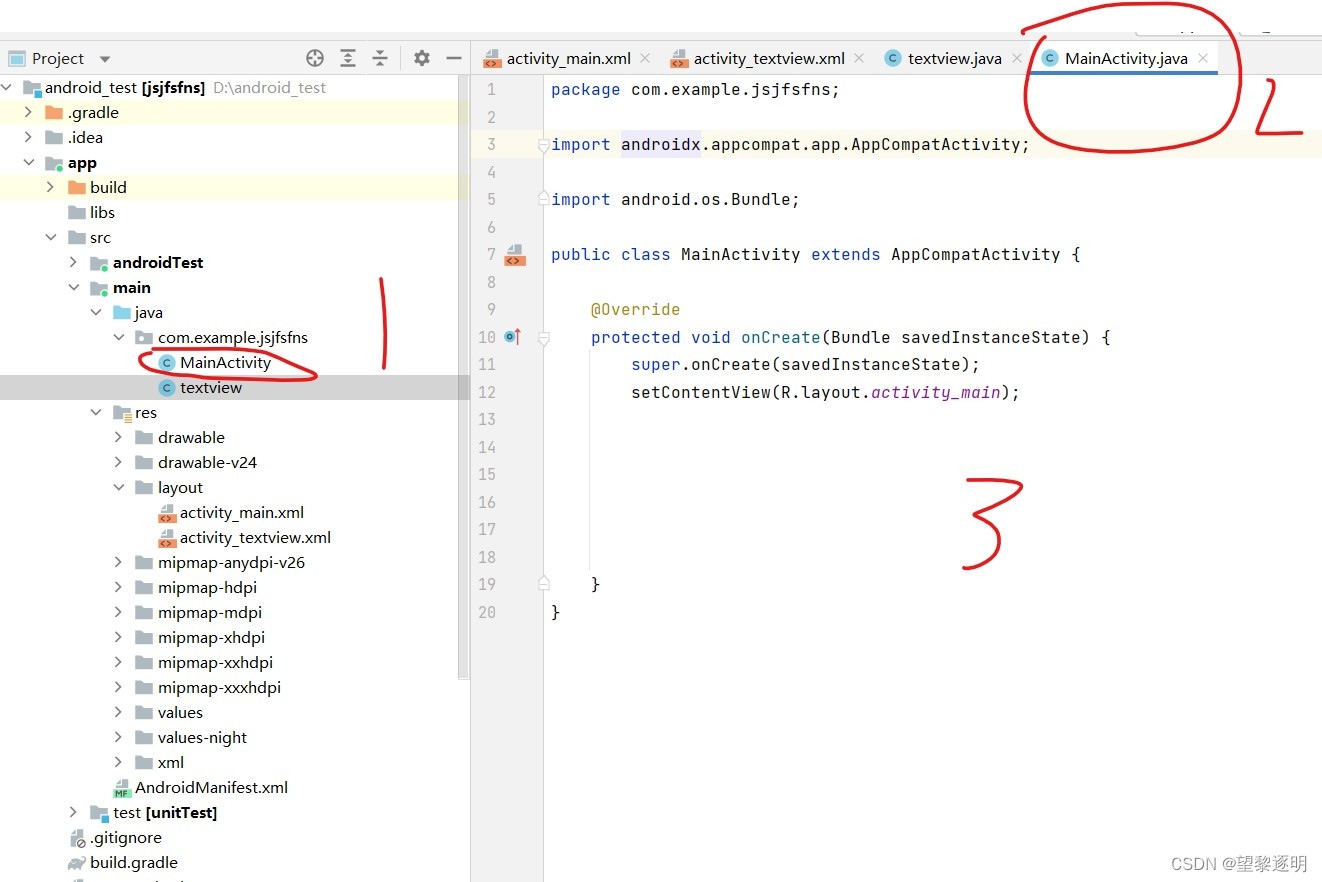This screenshot has width=1322, height=882.
Task: Click the Select Opened File target icon
Action: click(315, 58)
